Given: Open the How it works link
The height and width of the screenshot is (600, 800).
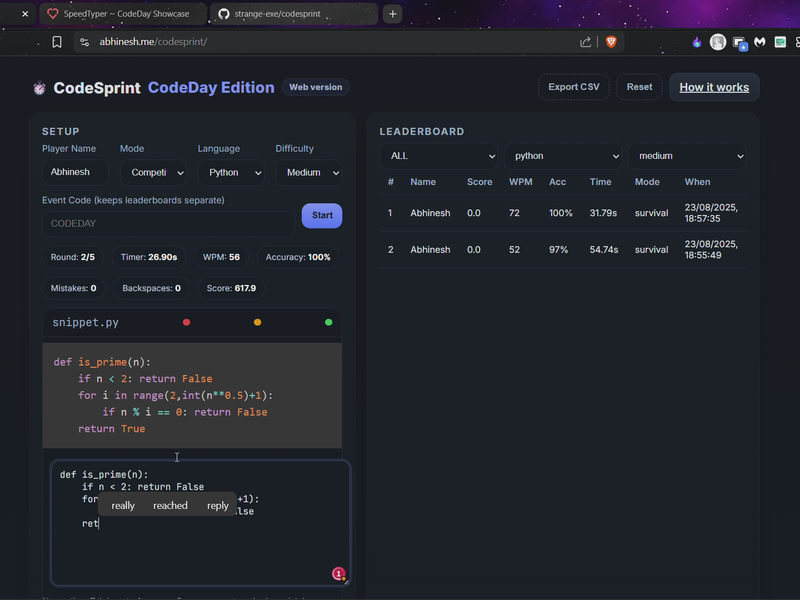Looking at the screenshot, I should [x=714, y=87].
